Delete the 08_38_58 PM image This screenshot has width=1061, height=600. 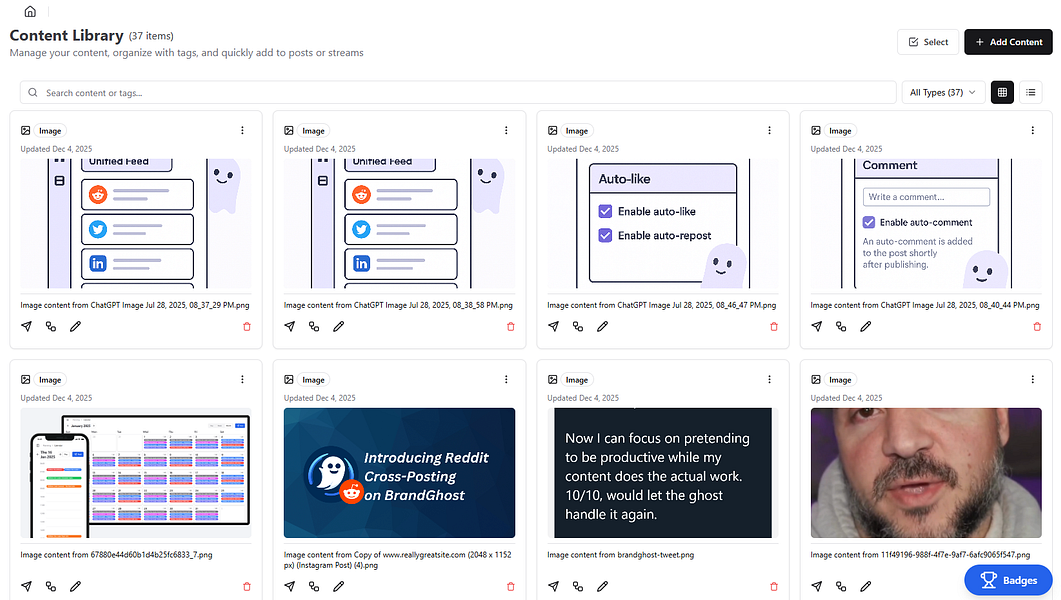tap(511, 327)
